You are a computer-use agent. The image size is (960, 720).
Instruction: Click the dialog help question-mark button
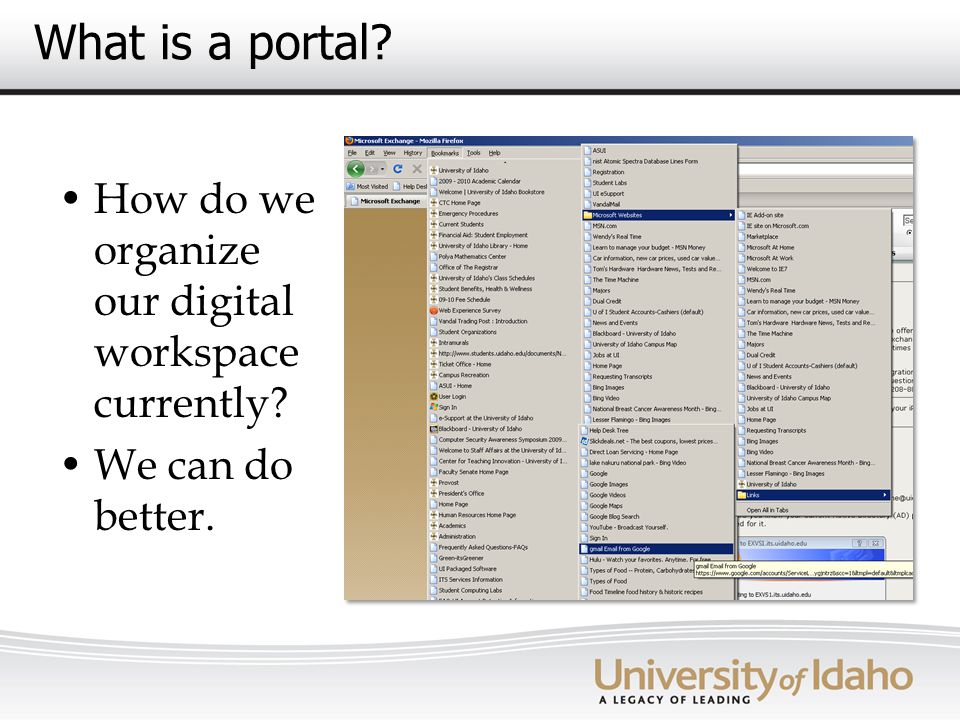click(x=859, y=543)
